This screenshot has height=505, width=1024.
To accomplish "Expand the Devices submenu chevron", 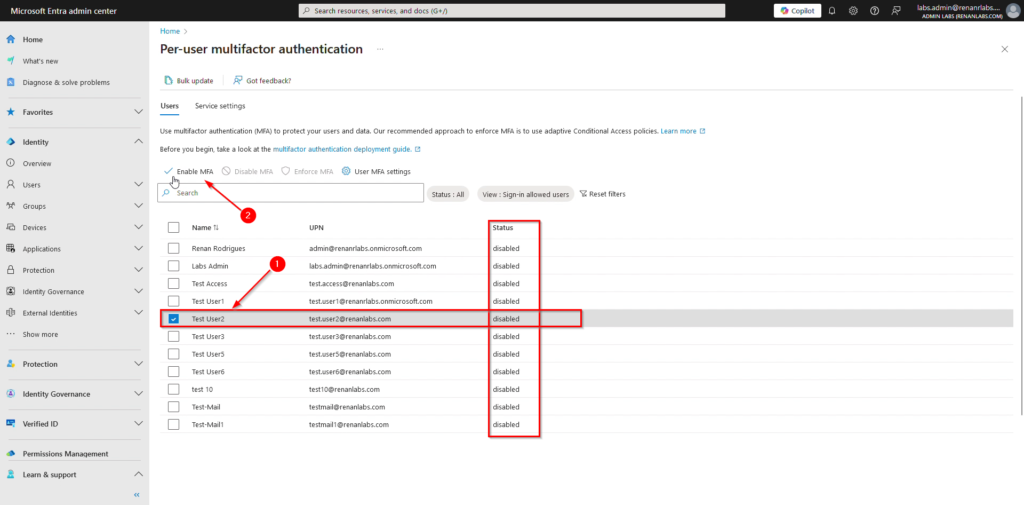I will (138, 227).
